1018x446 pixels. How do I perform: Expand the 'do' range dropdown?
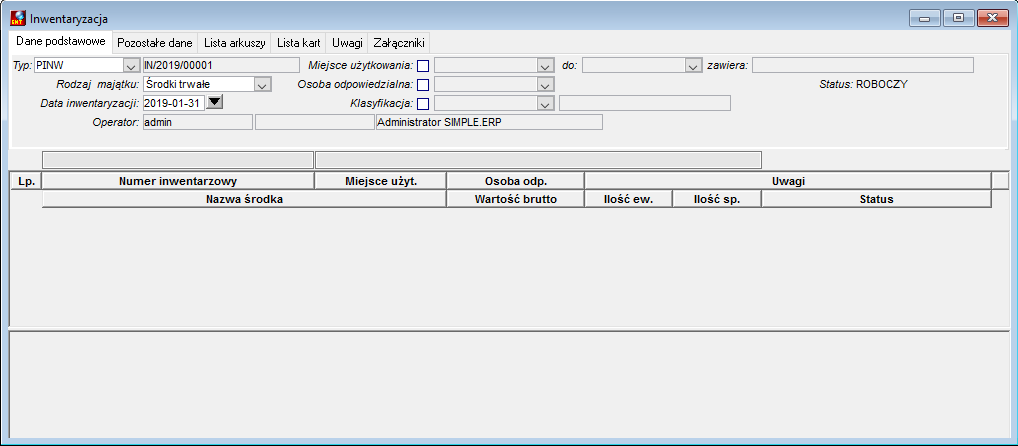pyautogui.click(x=693, y=66)
